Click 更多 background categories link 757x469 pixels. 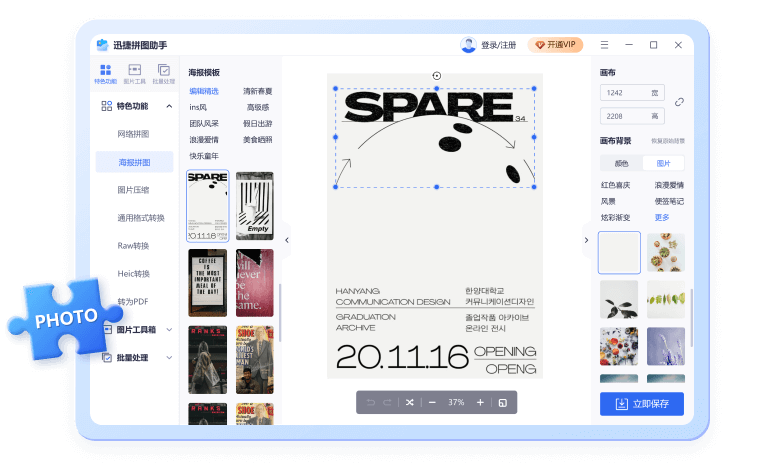(x=662, y=217)
